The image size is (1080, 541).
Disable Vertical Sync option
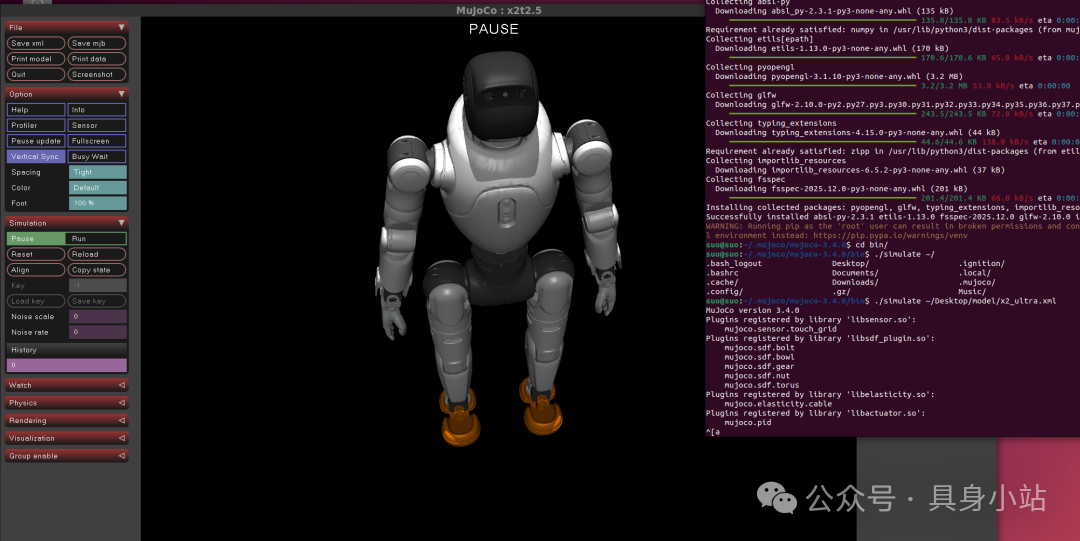point(36,156)
